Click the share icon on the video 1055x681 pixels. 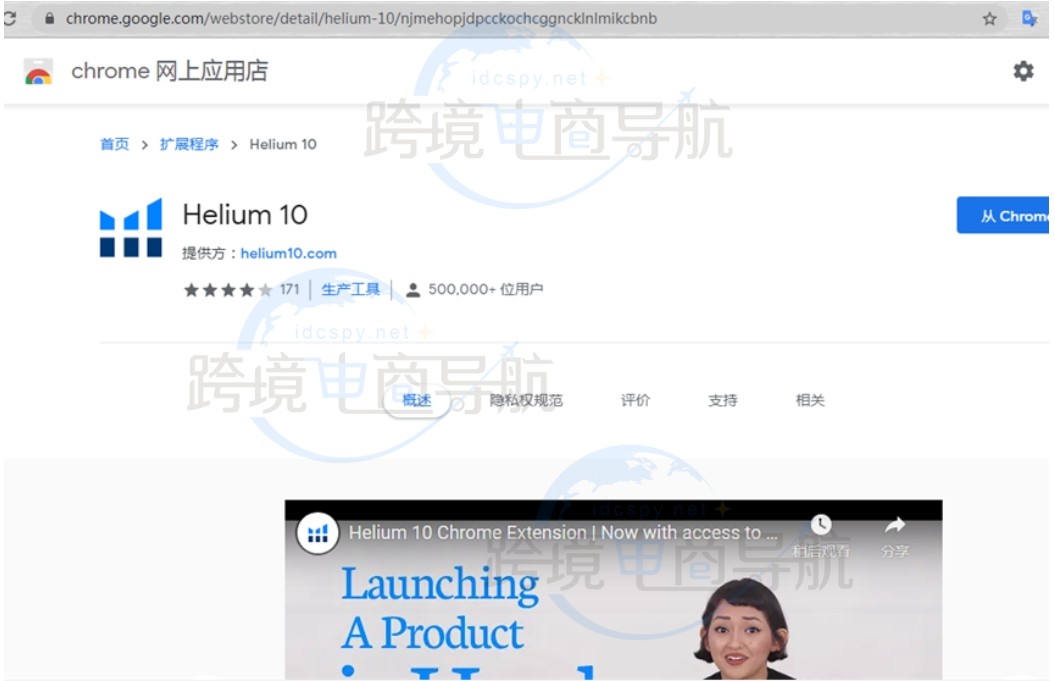893,525
